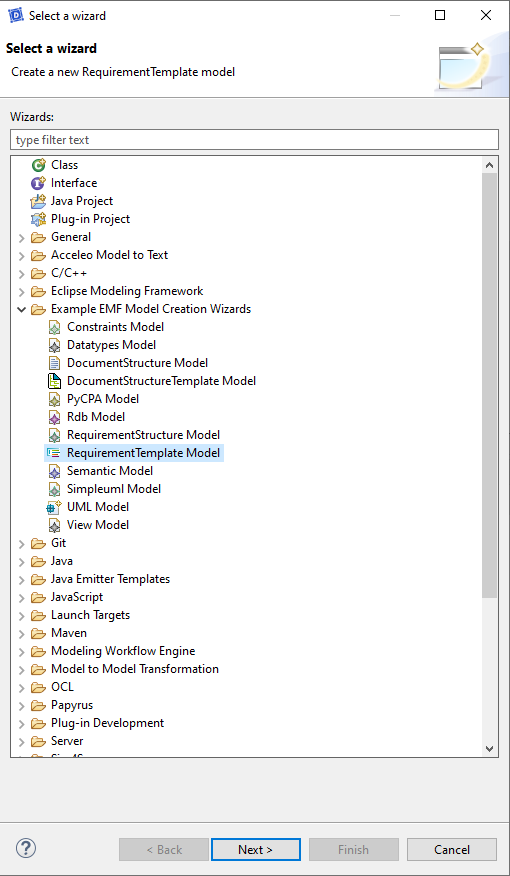
Task: Select the Launch Targets label
Action: pos(90,615)
